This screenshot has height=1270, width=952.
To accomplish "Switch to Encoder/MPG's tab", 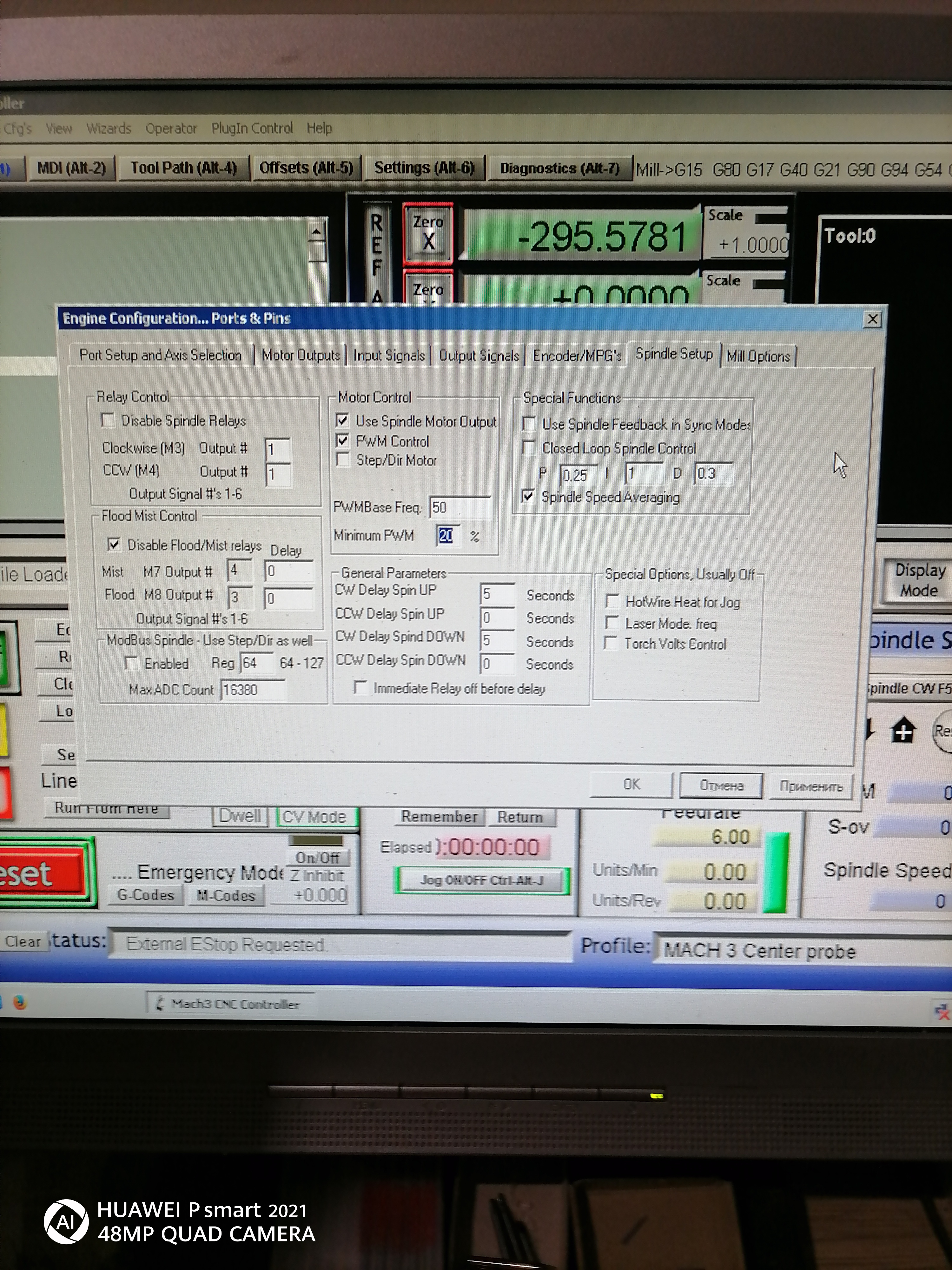I will [577, 356].
